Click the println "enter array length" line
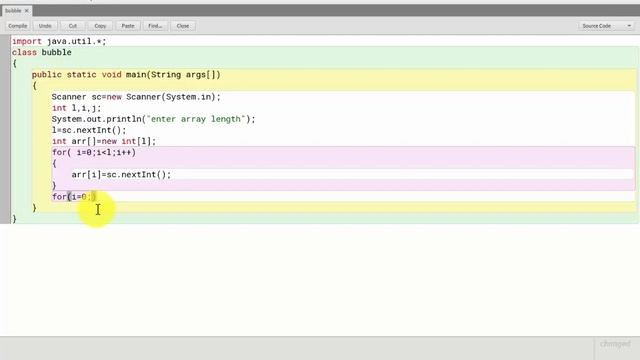The image size is (640, 360). 153,119
